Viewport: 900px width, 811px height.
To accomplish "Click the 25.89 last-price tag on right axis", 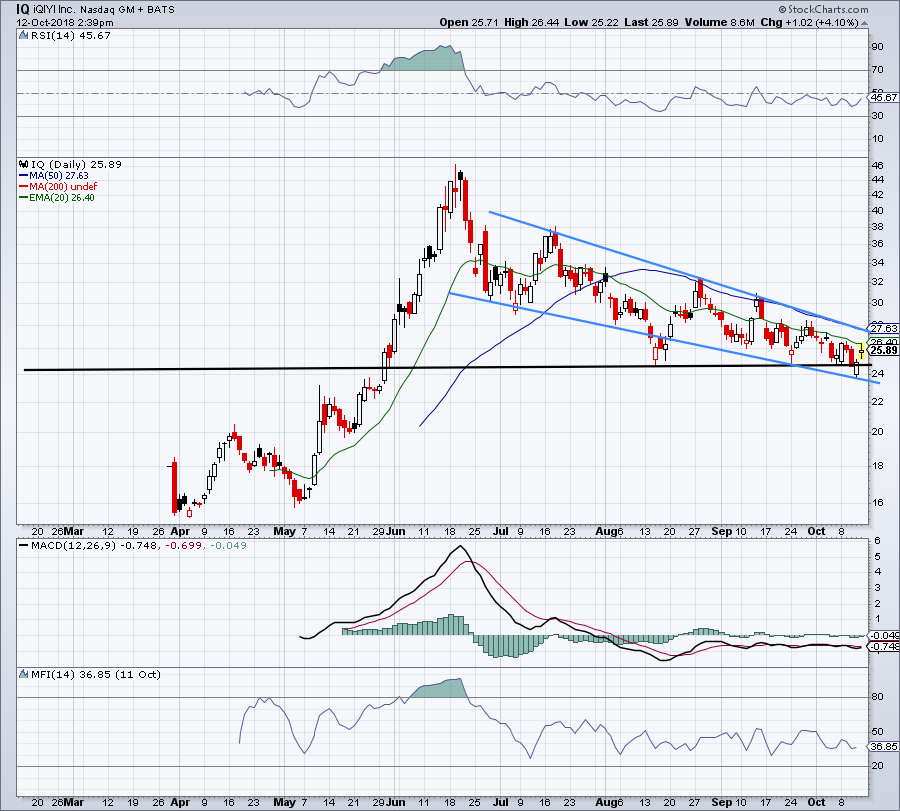I will (883, 350).
